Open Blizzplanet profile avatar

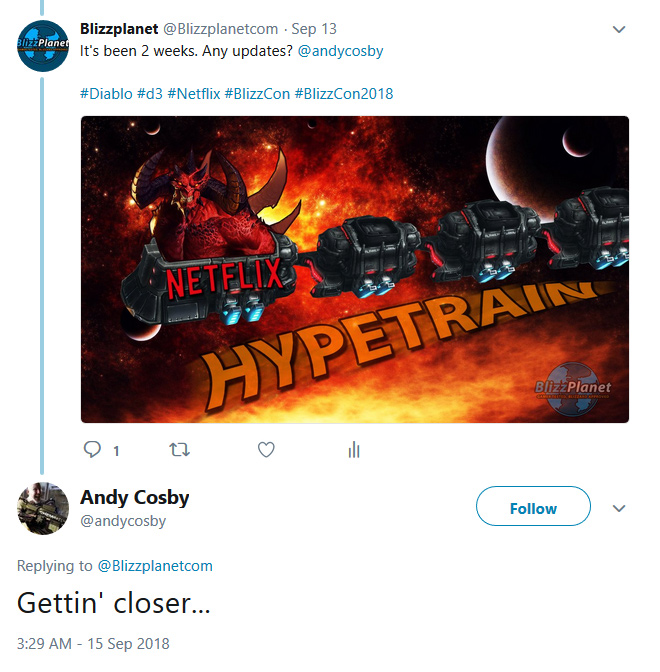(43, 45)
